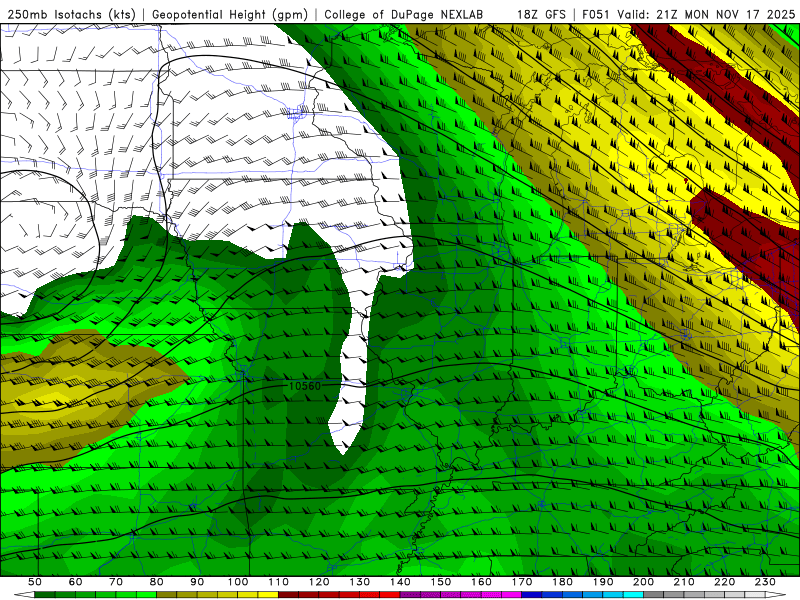Screen dimensions: 800x600
Task: Select the darkest green swatch below the 50 label
Action: pos(45,595)
